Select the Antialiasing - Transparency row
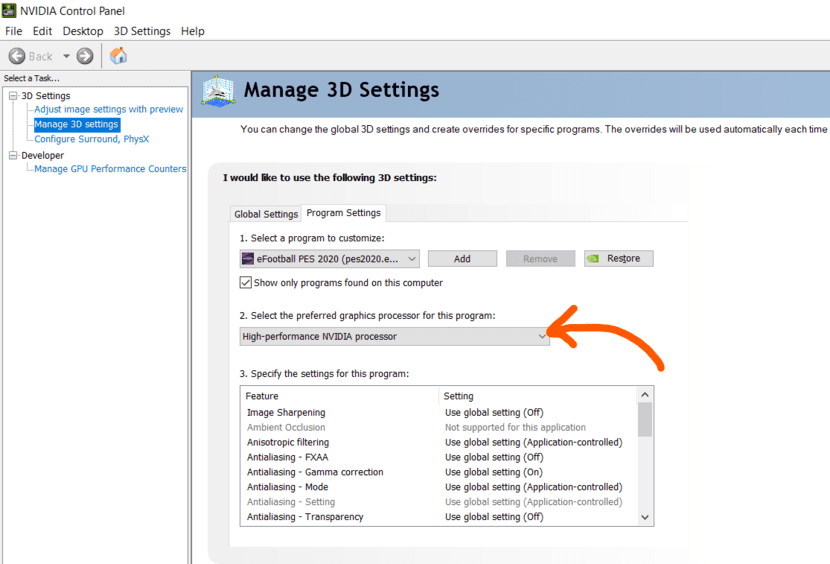This screenshot has width=830, height=564. coord(439,516)
